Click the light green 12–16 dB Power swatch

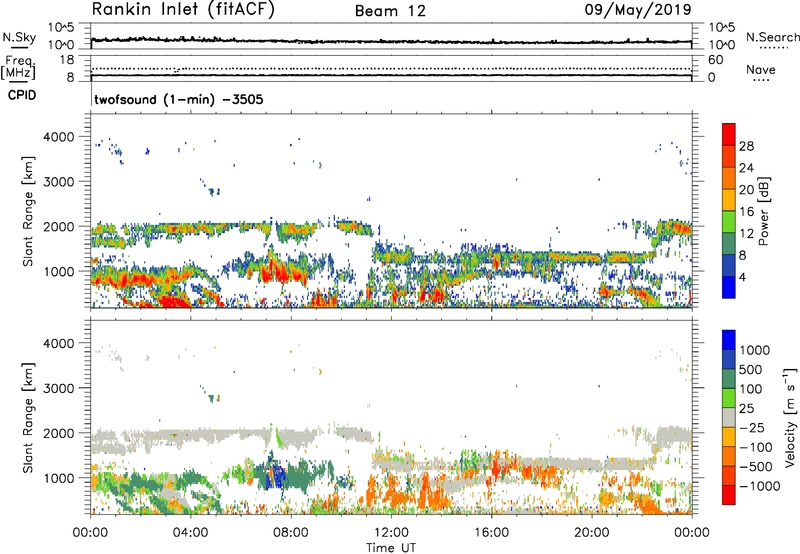point(729,221)
